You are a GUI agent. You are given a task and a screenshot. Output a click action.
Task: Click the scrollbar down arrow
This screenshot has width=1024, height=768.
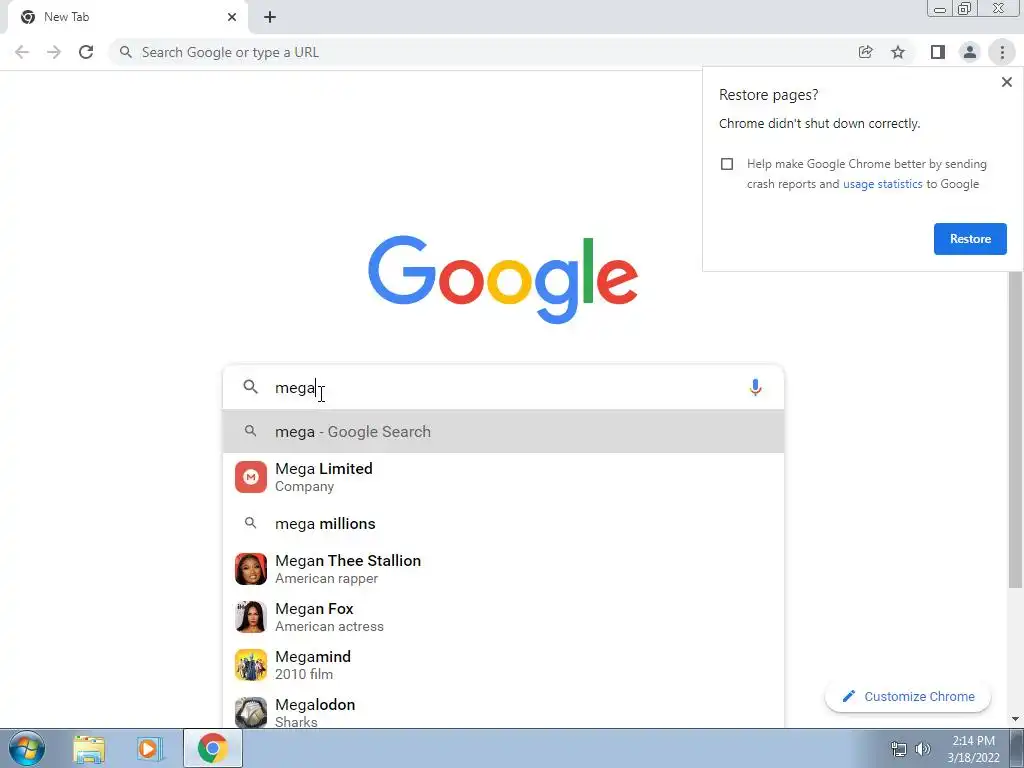[1015, 719]
